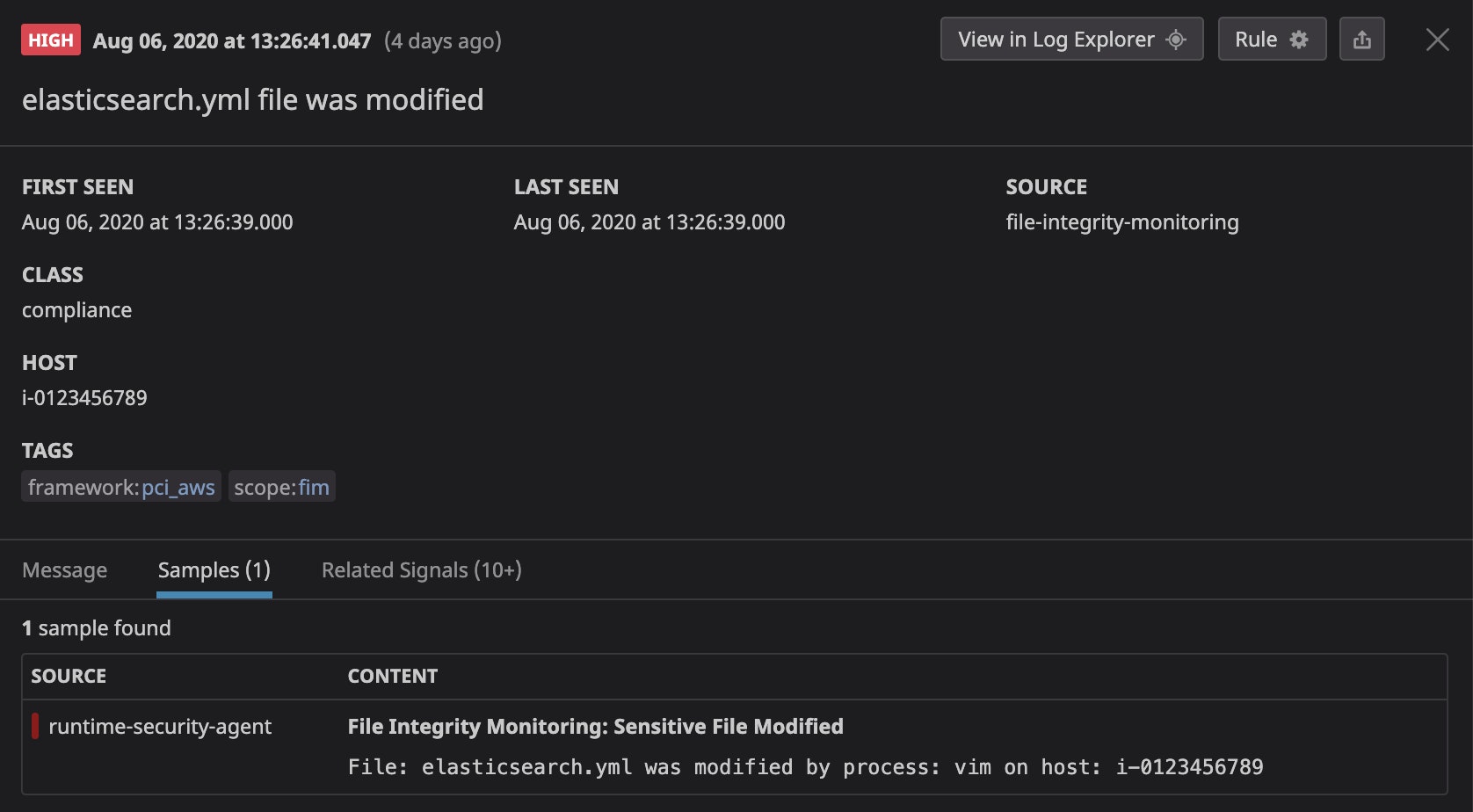Click the pci_aws framework tag link
This screenshot has width=1473, height=812.
click(x=178, y=486)
